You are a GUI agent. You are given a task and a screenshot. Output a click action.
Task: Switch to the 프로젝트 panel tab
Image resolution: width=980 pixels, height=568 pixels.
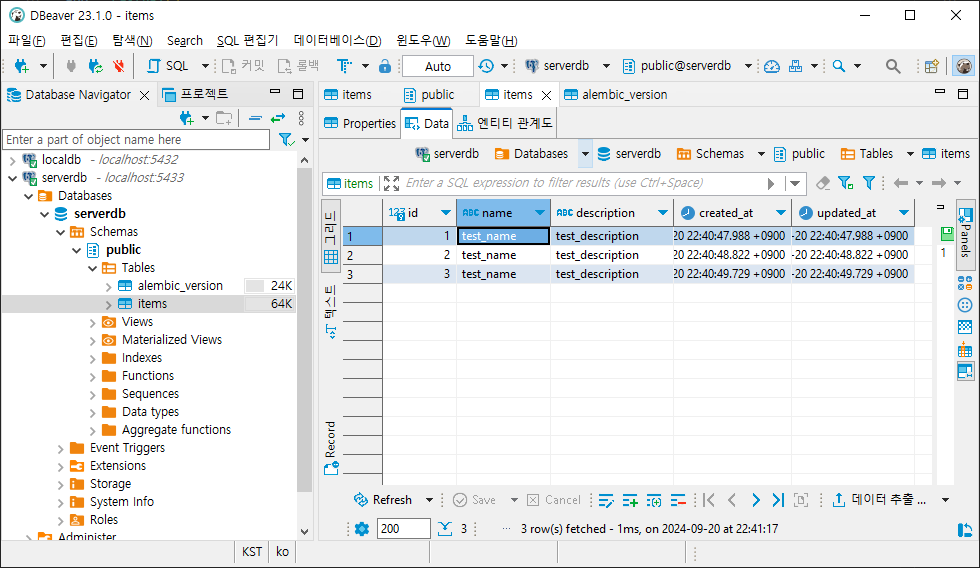point(195,94)
